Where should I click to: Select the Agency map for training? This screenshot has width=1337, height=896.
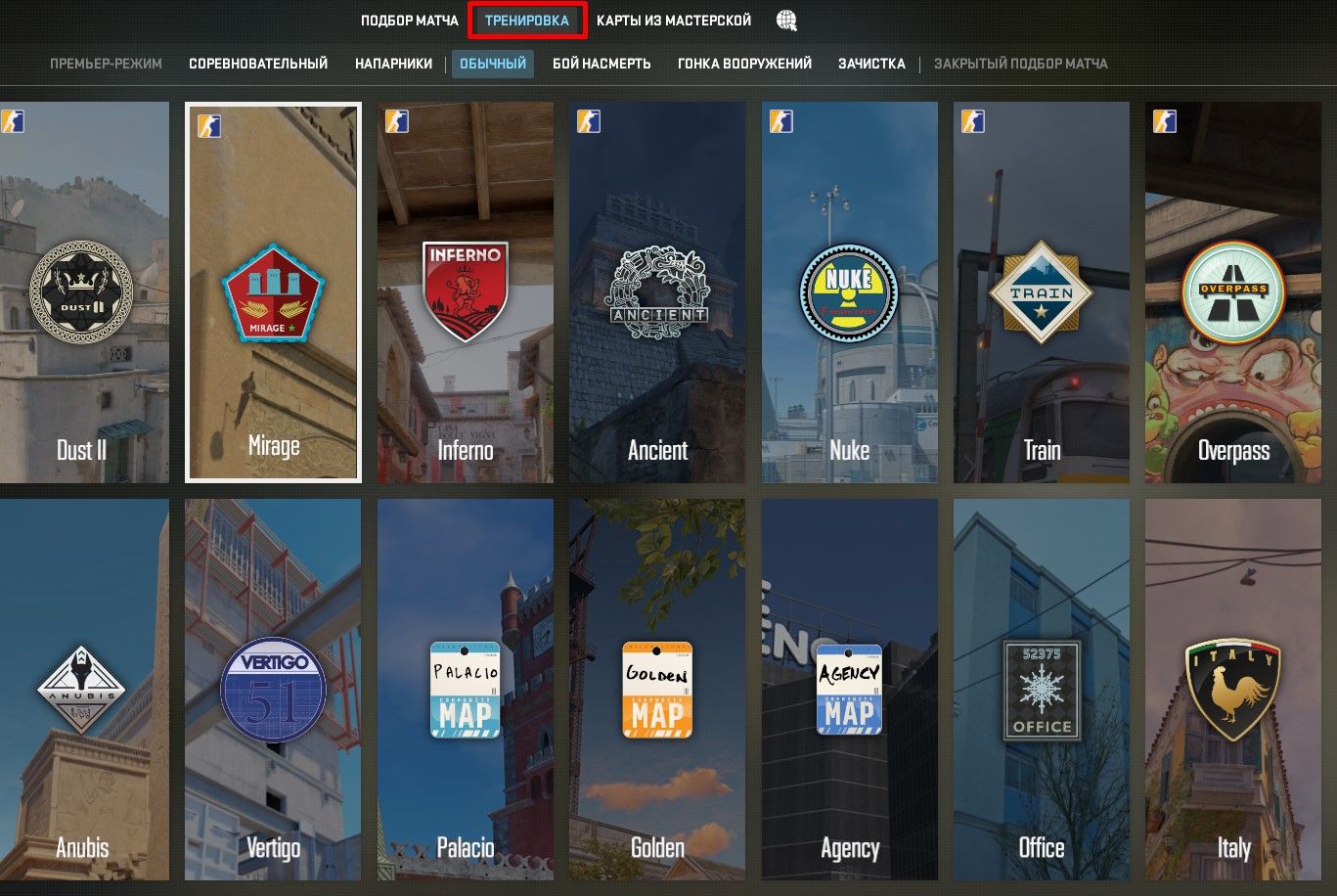coord(849,690)
